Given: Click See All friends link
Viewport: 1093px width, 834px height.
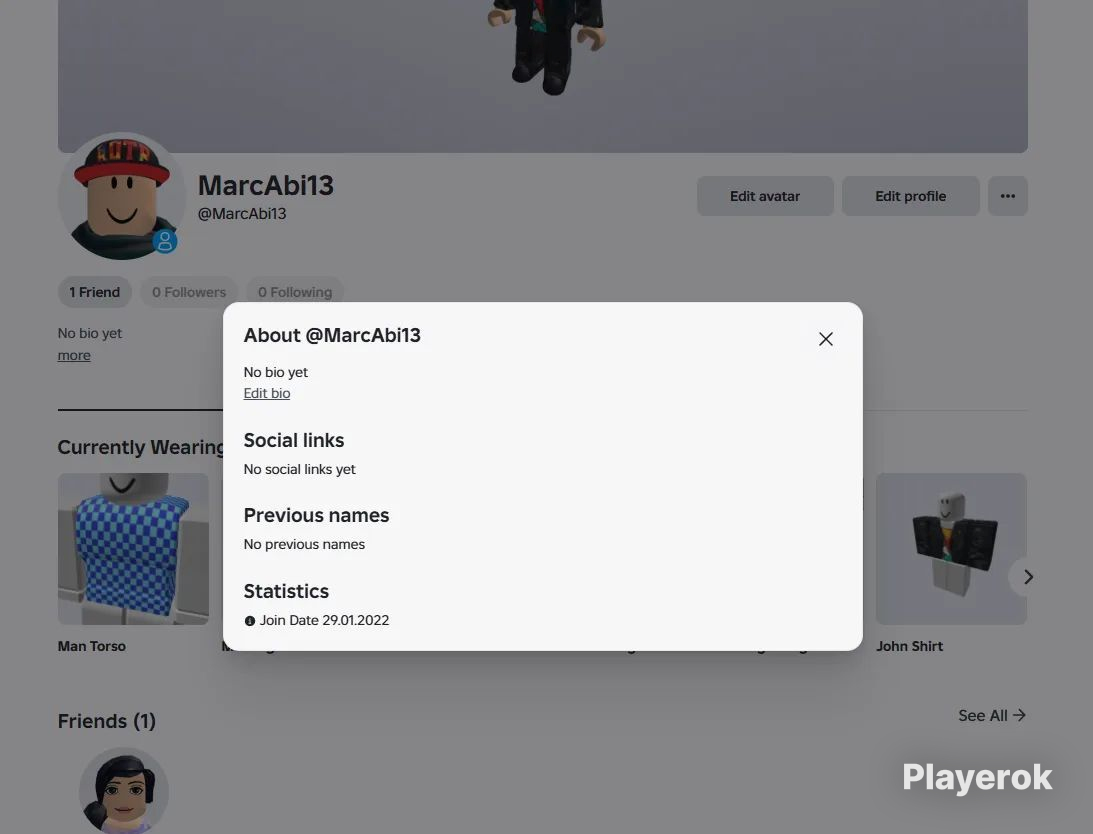Looking at the screenshot, I should [x=991, y=715].
